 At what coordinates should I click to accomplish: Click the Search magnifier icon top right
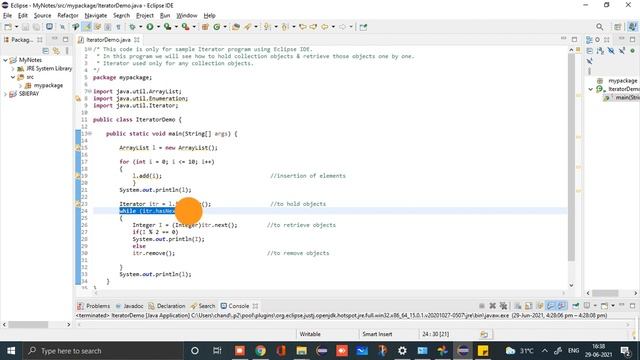(x=599, y=27)
